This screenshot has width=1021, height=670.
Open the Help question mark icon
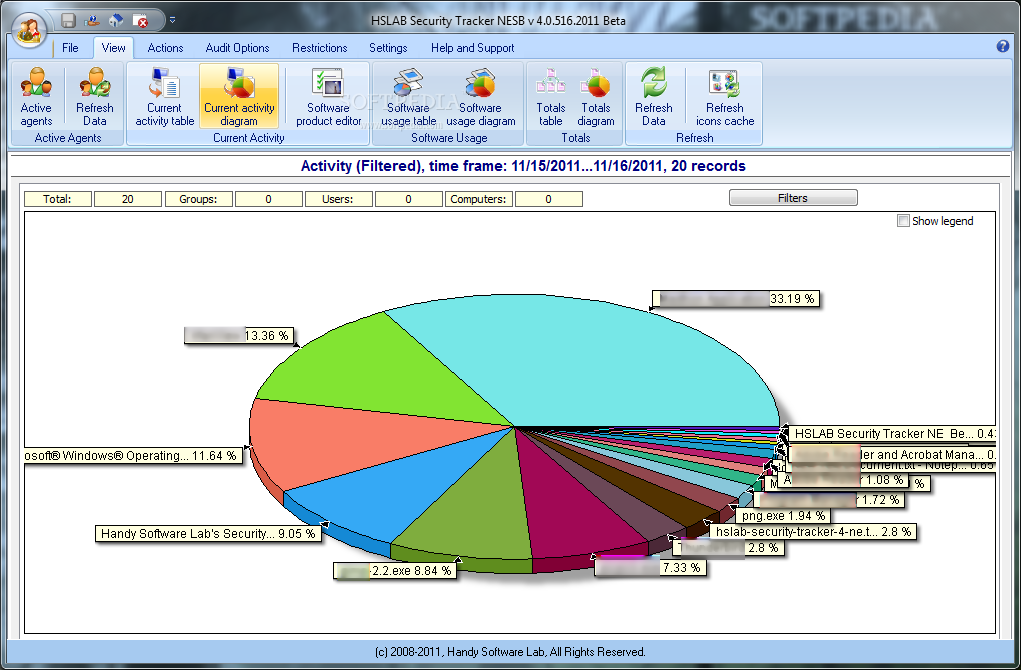pyautogui.click(x=1003, y=46)
